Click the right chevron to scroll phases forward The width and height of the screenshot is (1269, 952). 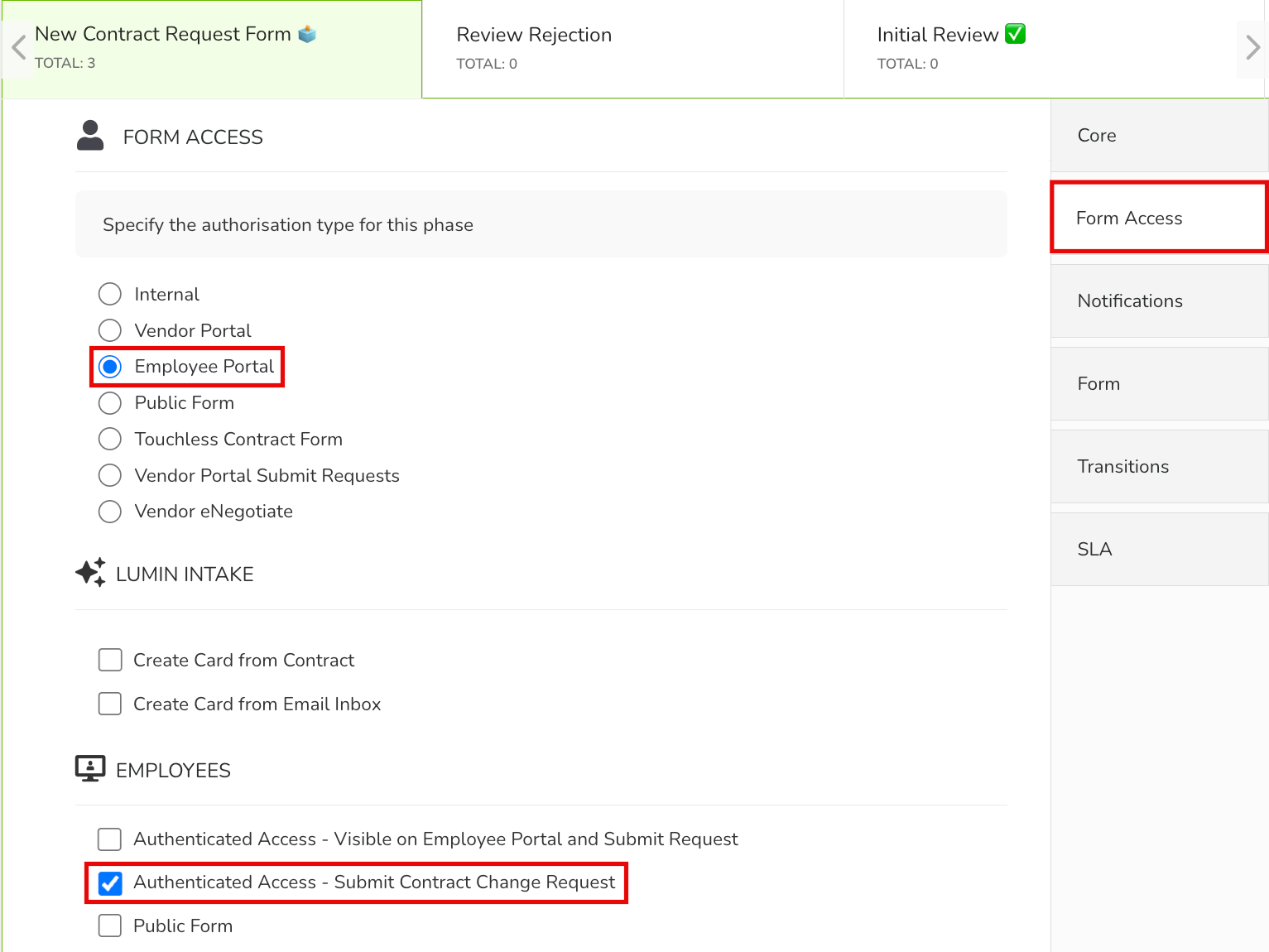coord(1252,48)
